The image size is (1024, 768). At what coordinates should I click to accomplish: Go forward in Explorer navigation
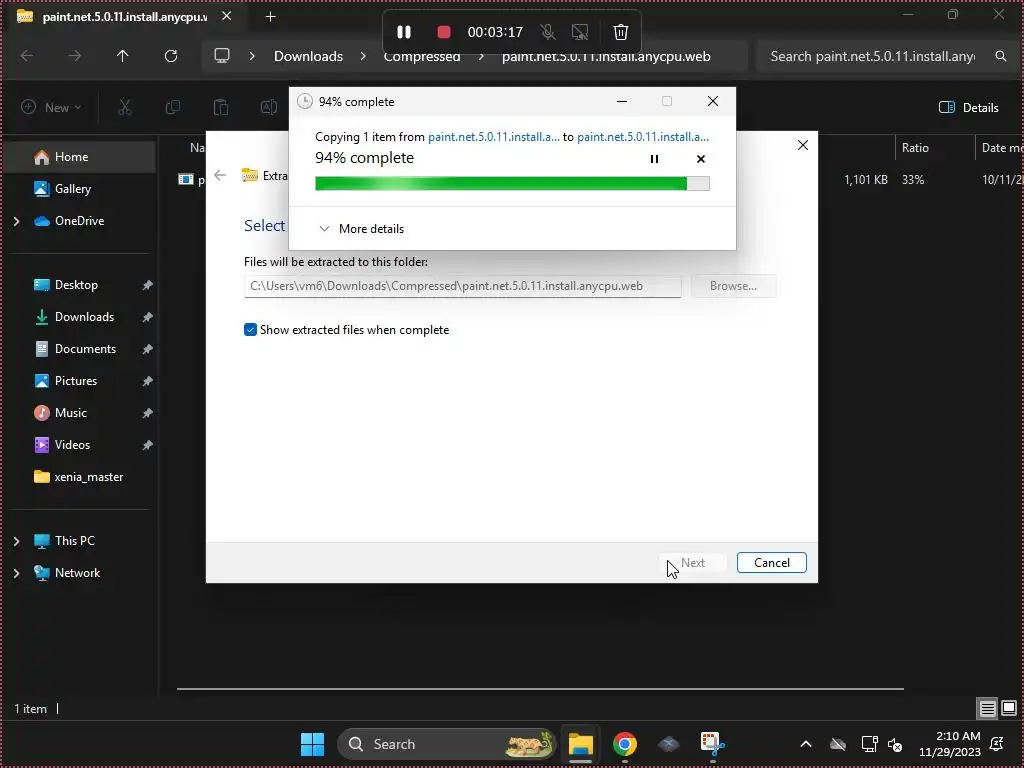(x=74, y=56)
